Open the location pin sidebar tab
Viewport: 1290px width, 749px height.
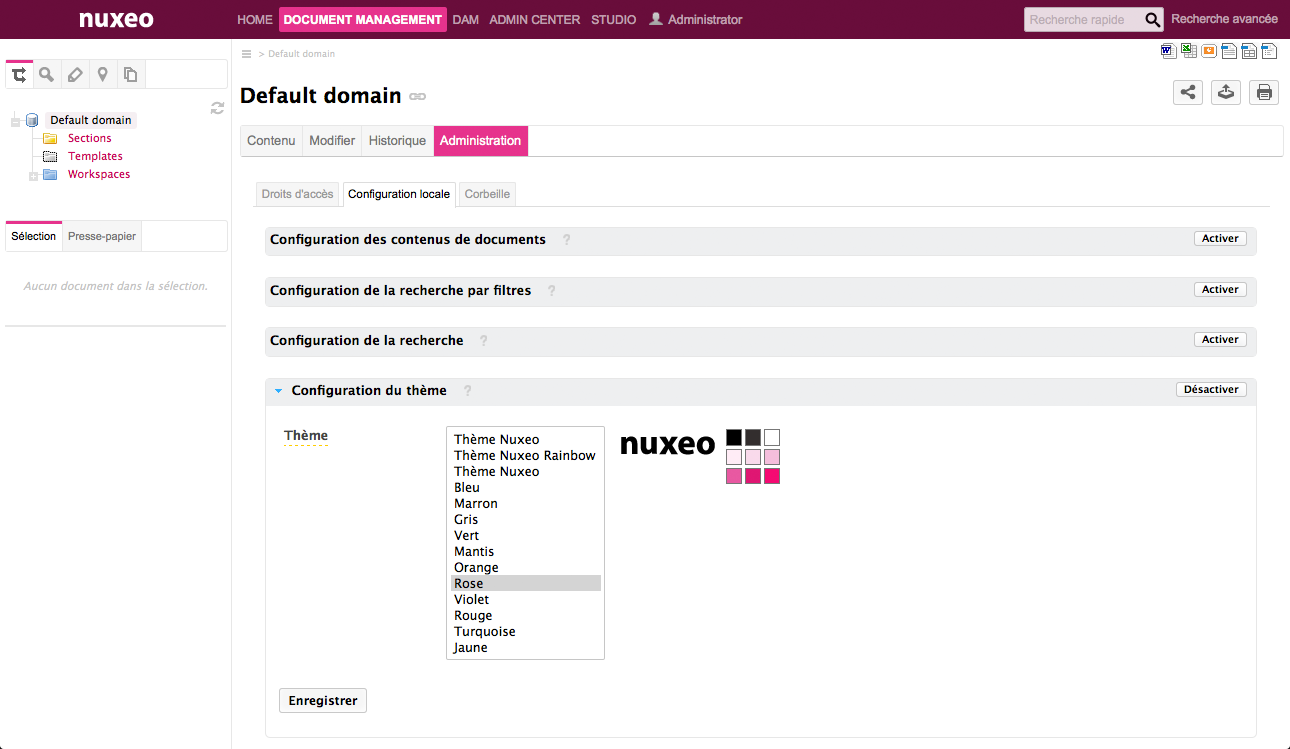click(x=102, y=74)
